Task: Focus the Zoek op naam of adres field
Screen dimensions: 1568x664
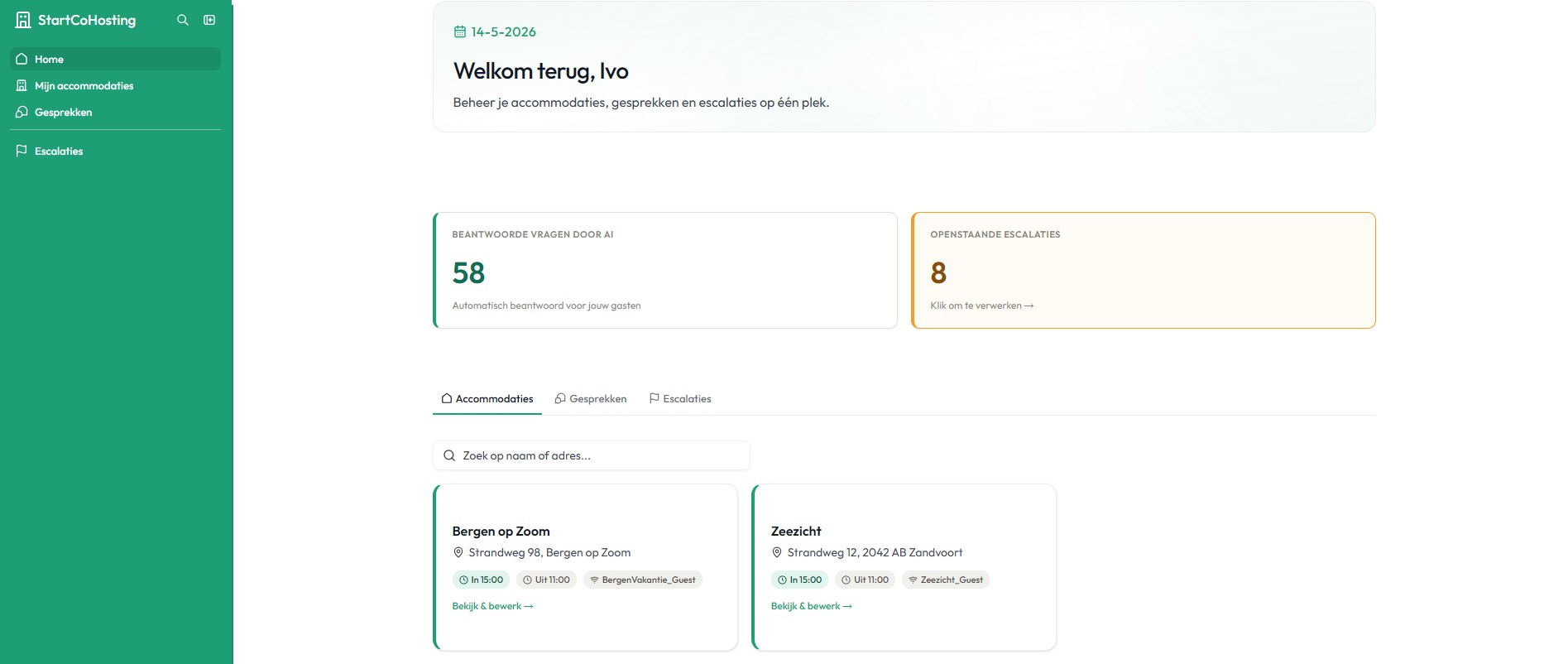Action: 592,455
